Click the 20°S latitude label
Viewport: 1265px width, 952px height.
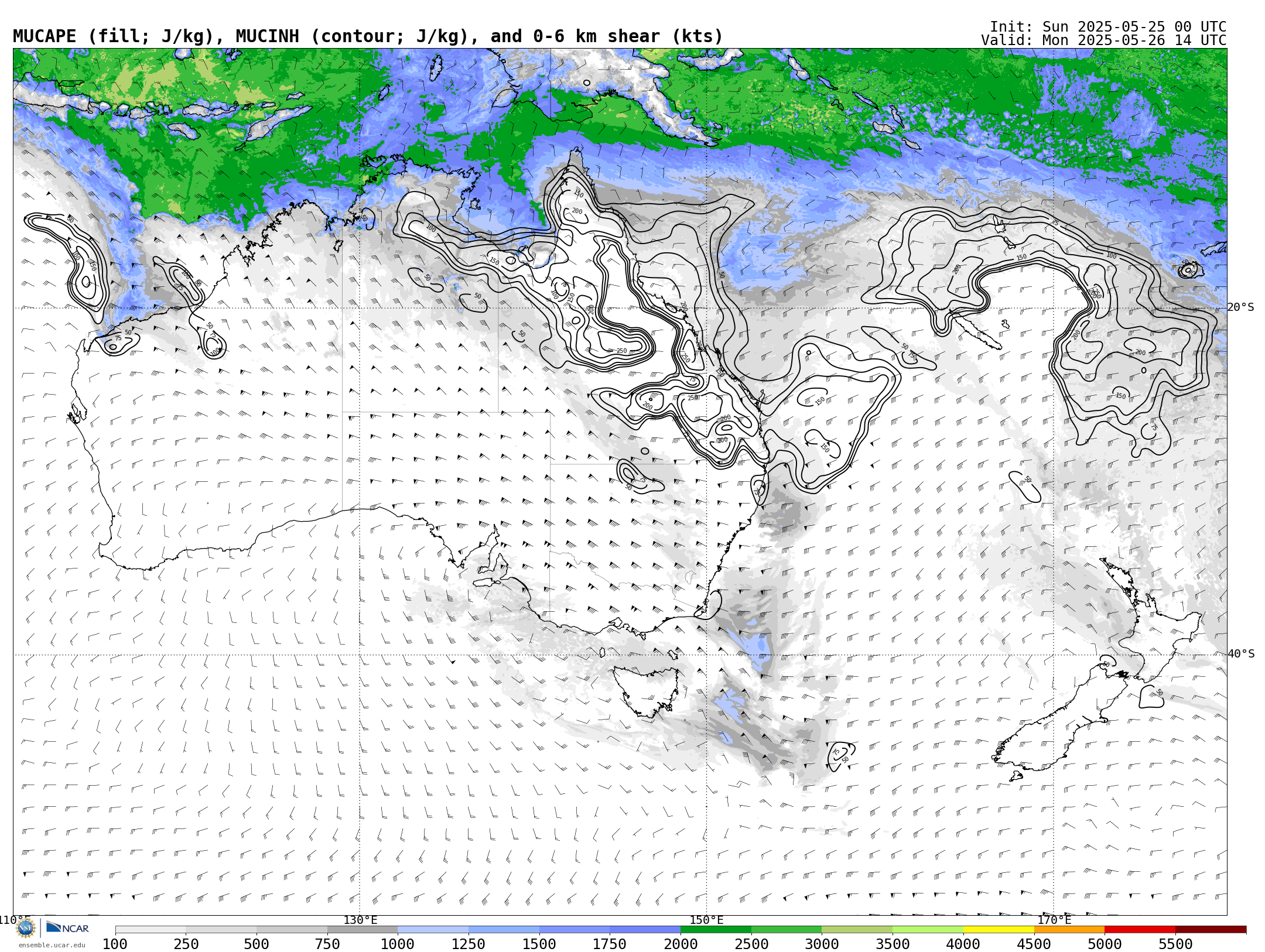click(1241, 307)
